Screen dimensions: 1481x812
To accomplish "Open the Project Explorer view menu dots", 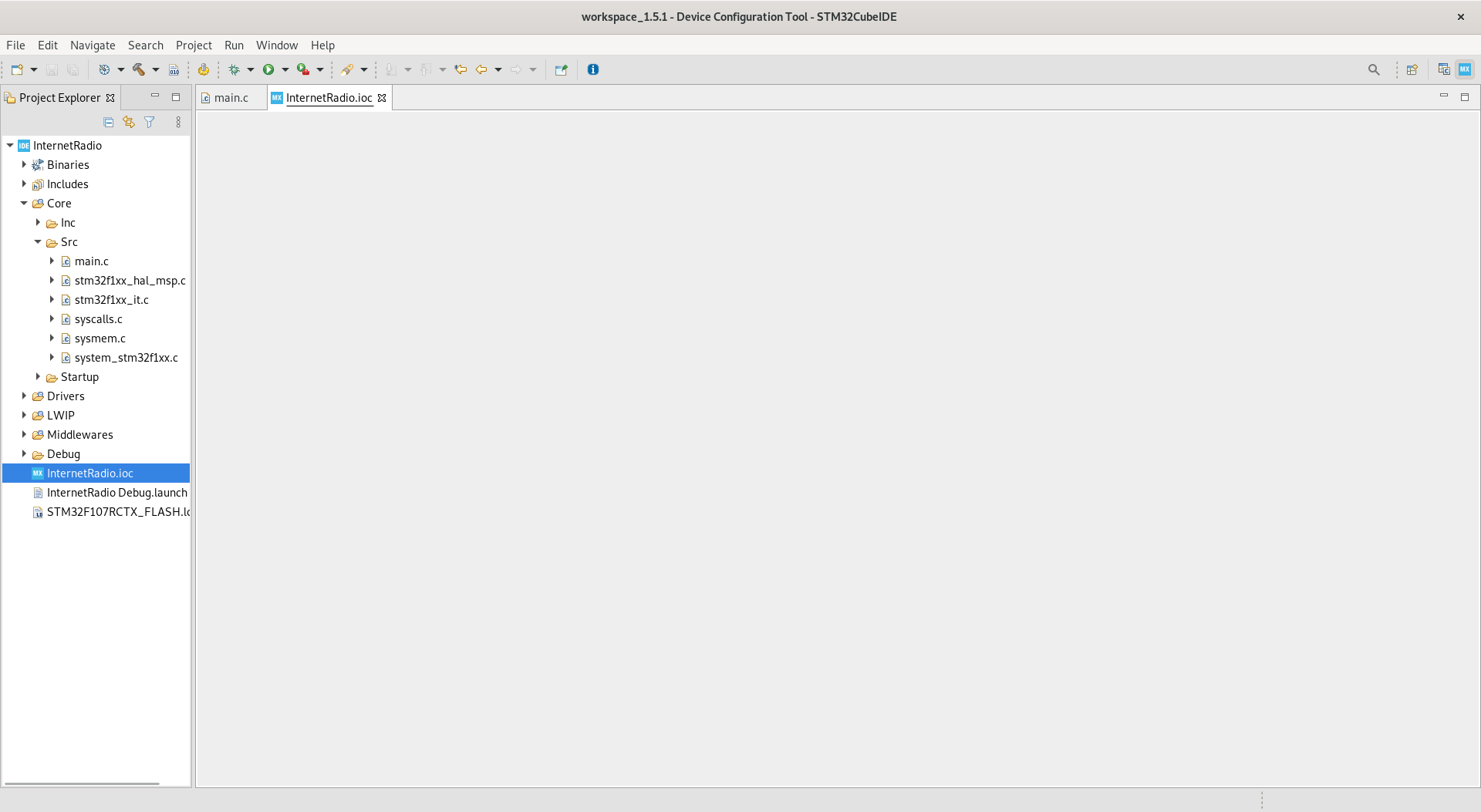I will pyautogui.click(x=178, y=122).
